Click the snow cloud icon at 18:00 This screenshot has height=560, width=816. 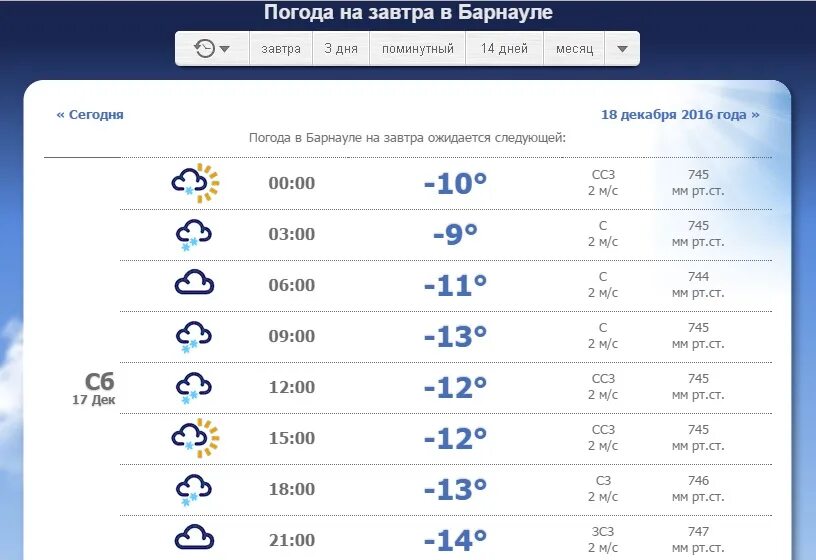click(193, 489)
